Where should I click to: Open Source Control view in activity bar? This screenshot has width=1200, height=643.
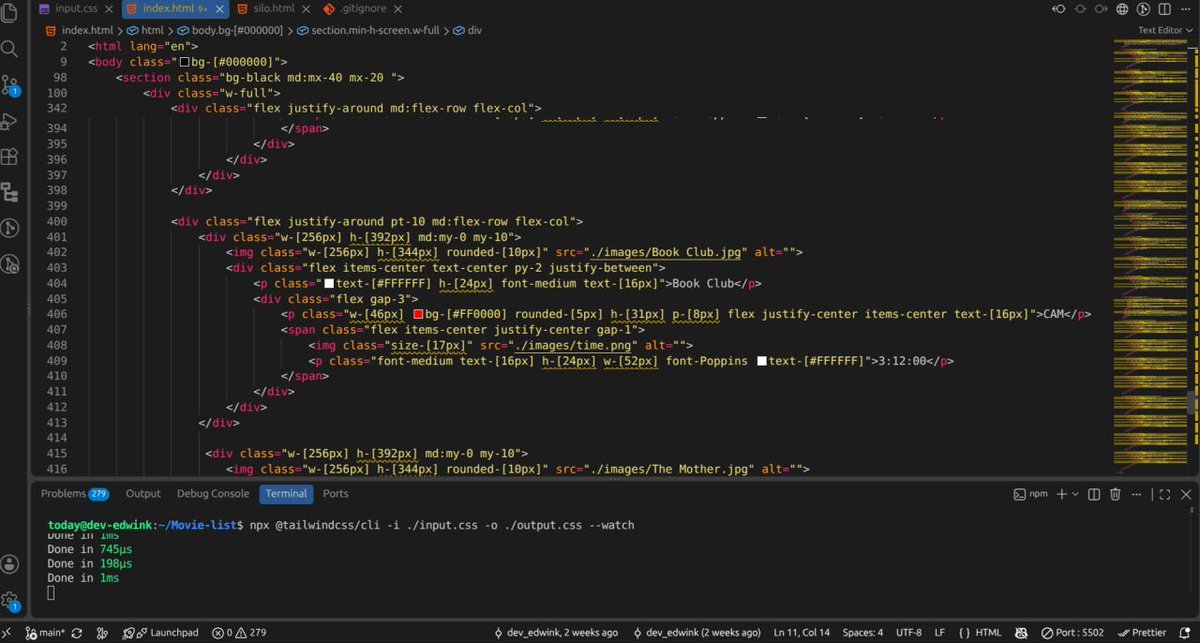click(10, 84)
